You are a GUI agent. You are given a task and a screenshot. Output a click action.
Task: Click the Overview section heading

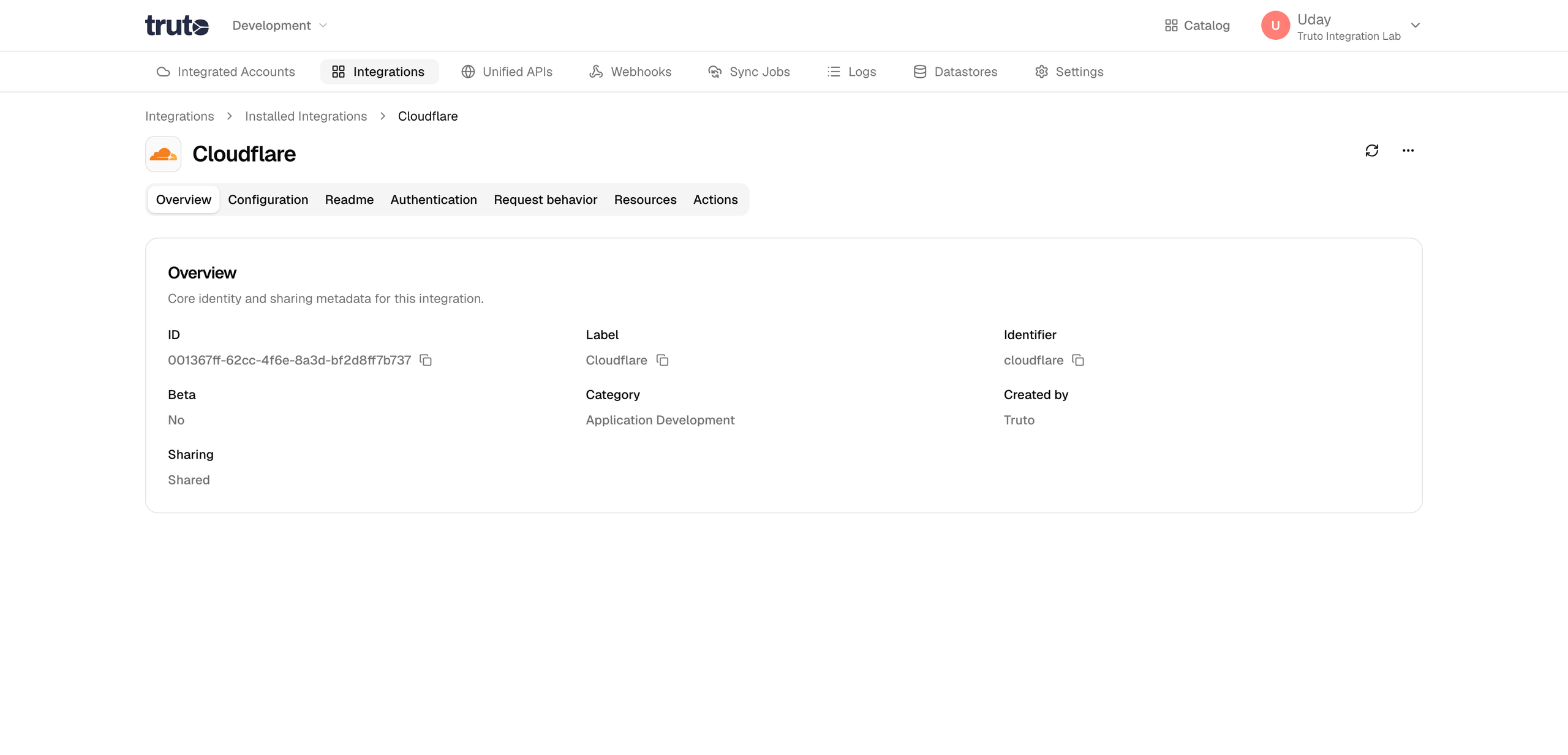click(202, 272)
